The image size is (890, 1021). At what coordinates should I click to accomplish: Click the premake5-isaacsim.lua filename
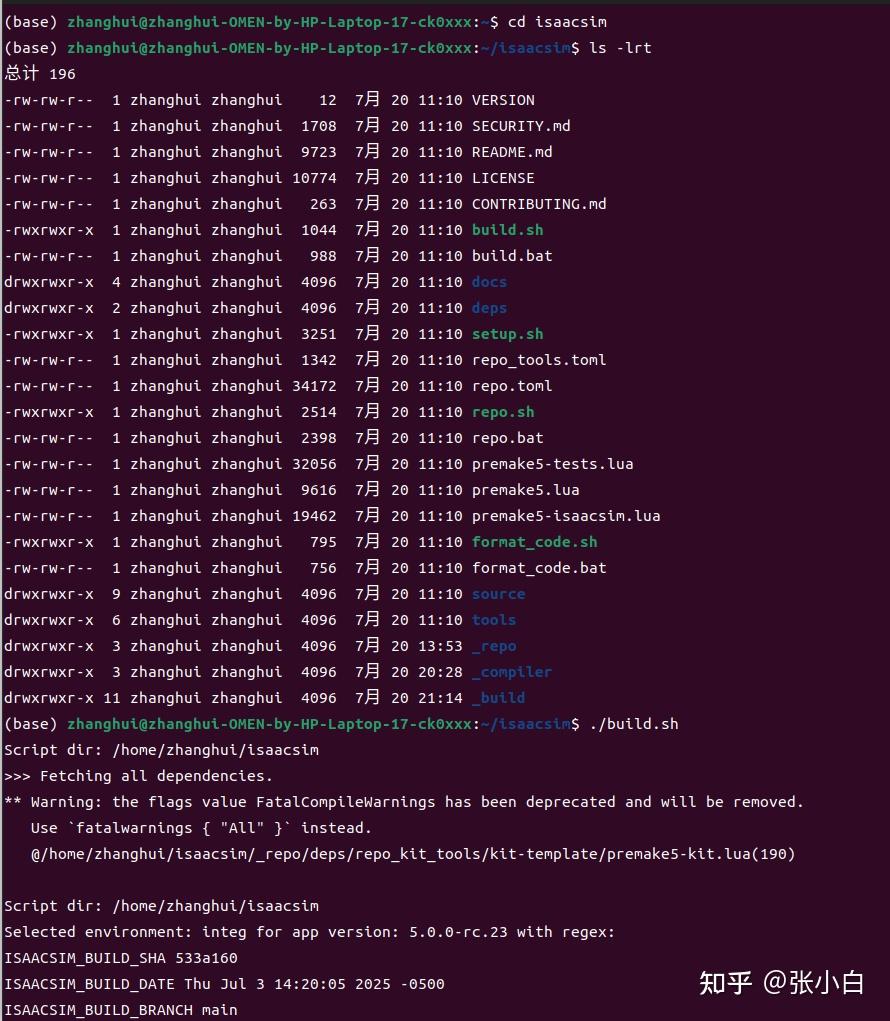[x=566, y=516]
